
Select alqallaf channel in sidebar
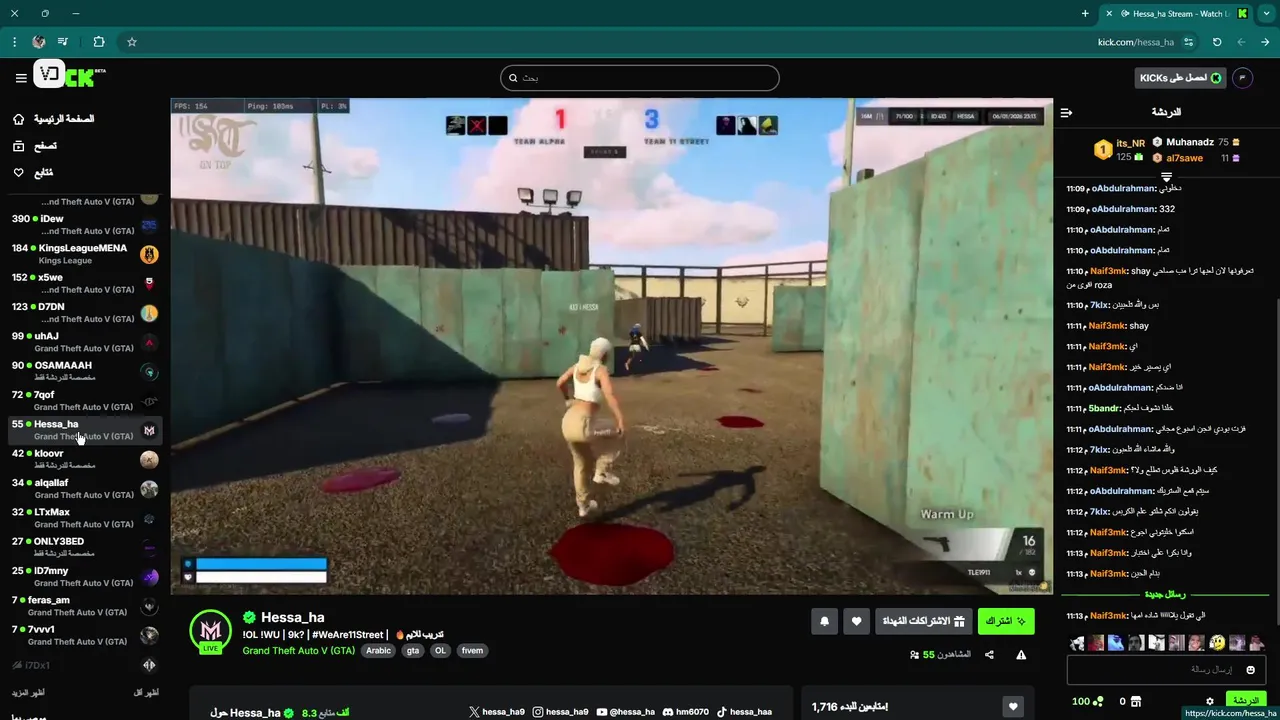[x=85, y=488]
